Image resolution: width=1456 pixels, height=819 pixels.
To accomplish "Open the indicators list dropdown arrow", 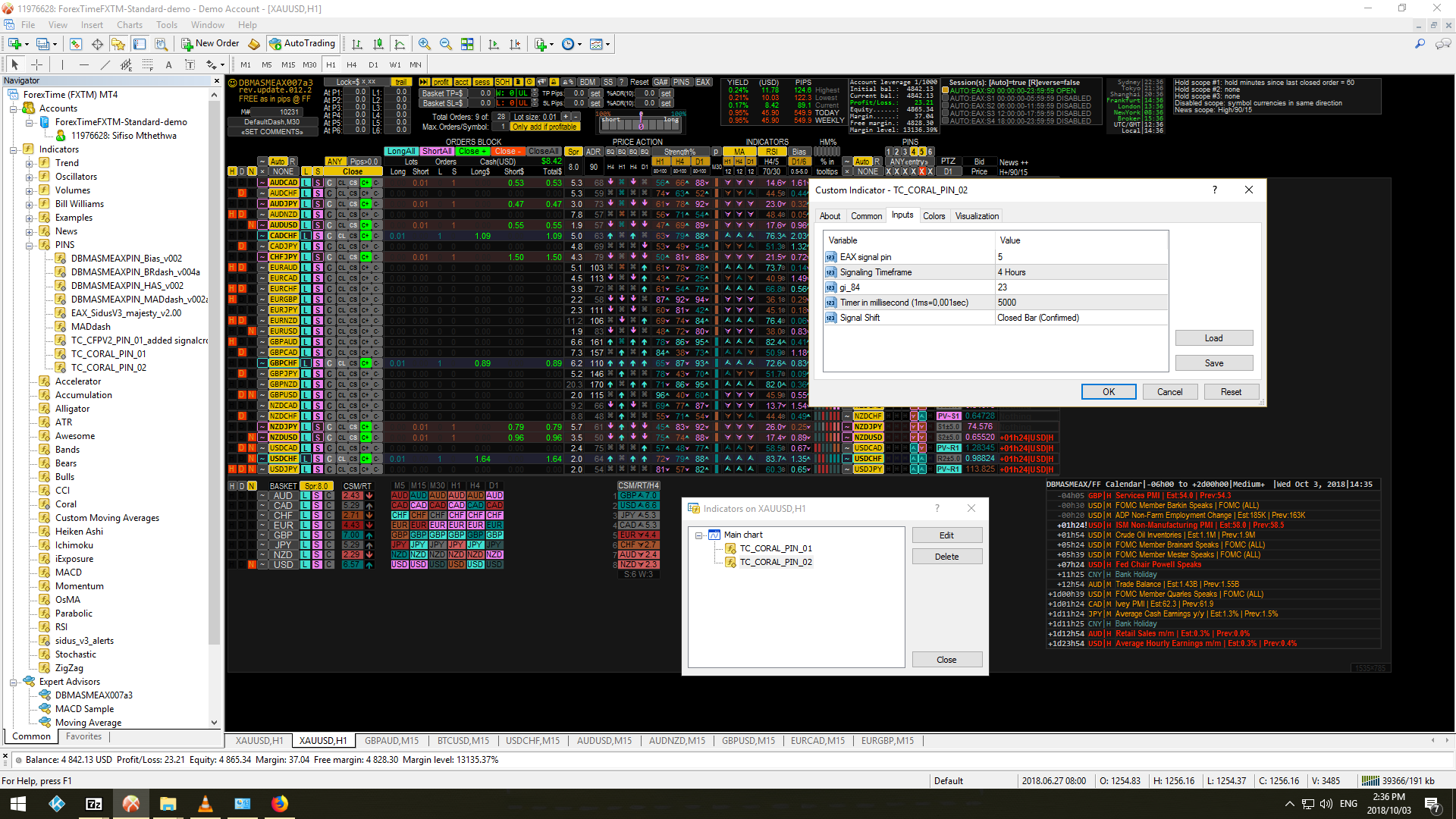I will pyautogui.click(x=551, y=45).
